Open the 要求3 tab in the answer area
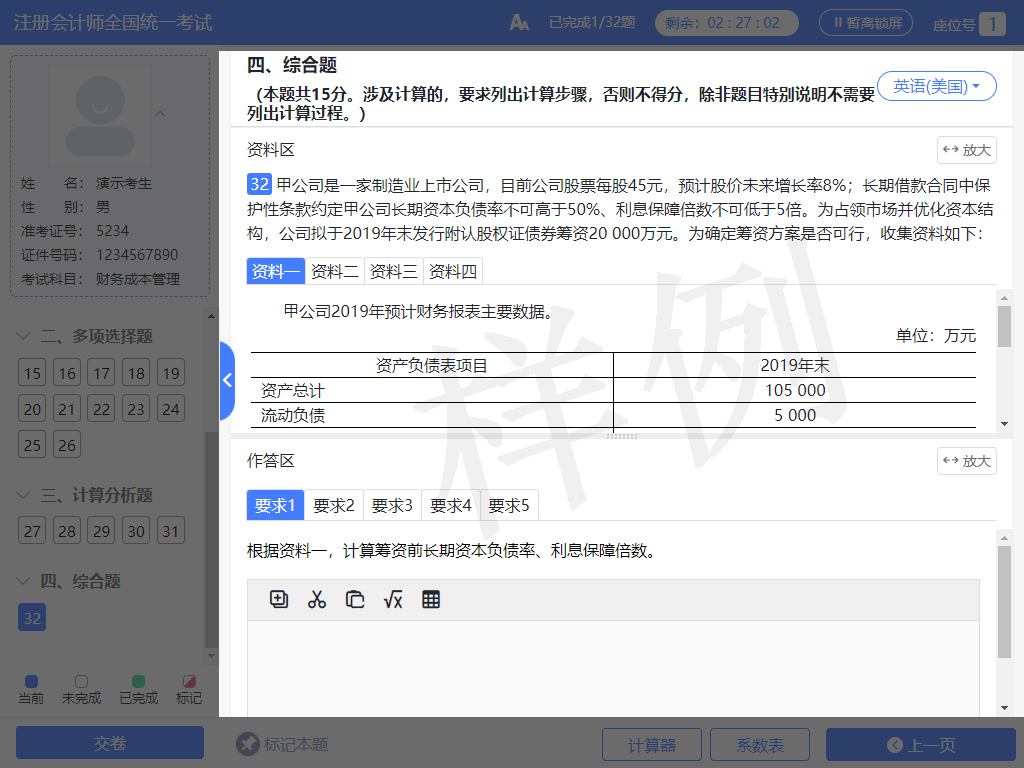The image size is (1024, 768). tap(391, 505)
